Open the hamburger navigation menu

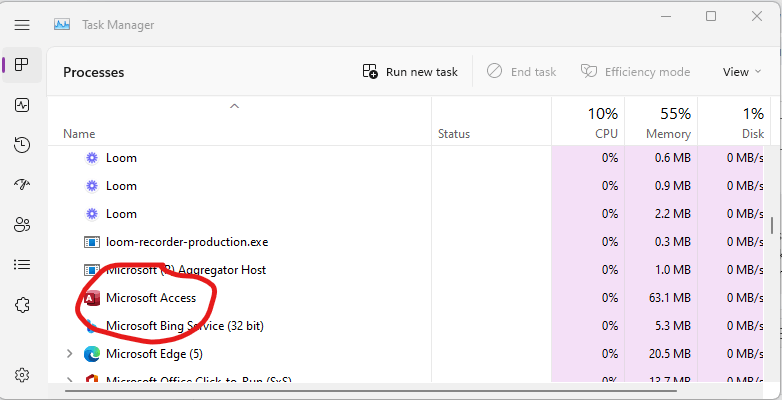tap(22, 25)
